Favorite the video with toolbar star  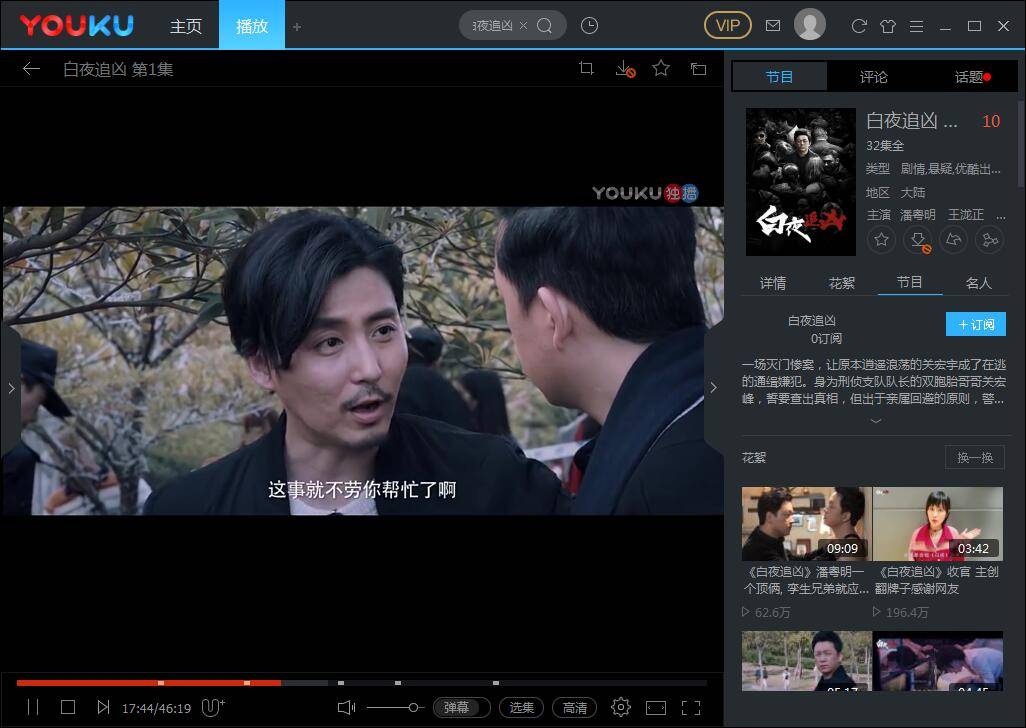click(661, 68)
